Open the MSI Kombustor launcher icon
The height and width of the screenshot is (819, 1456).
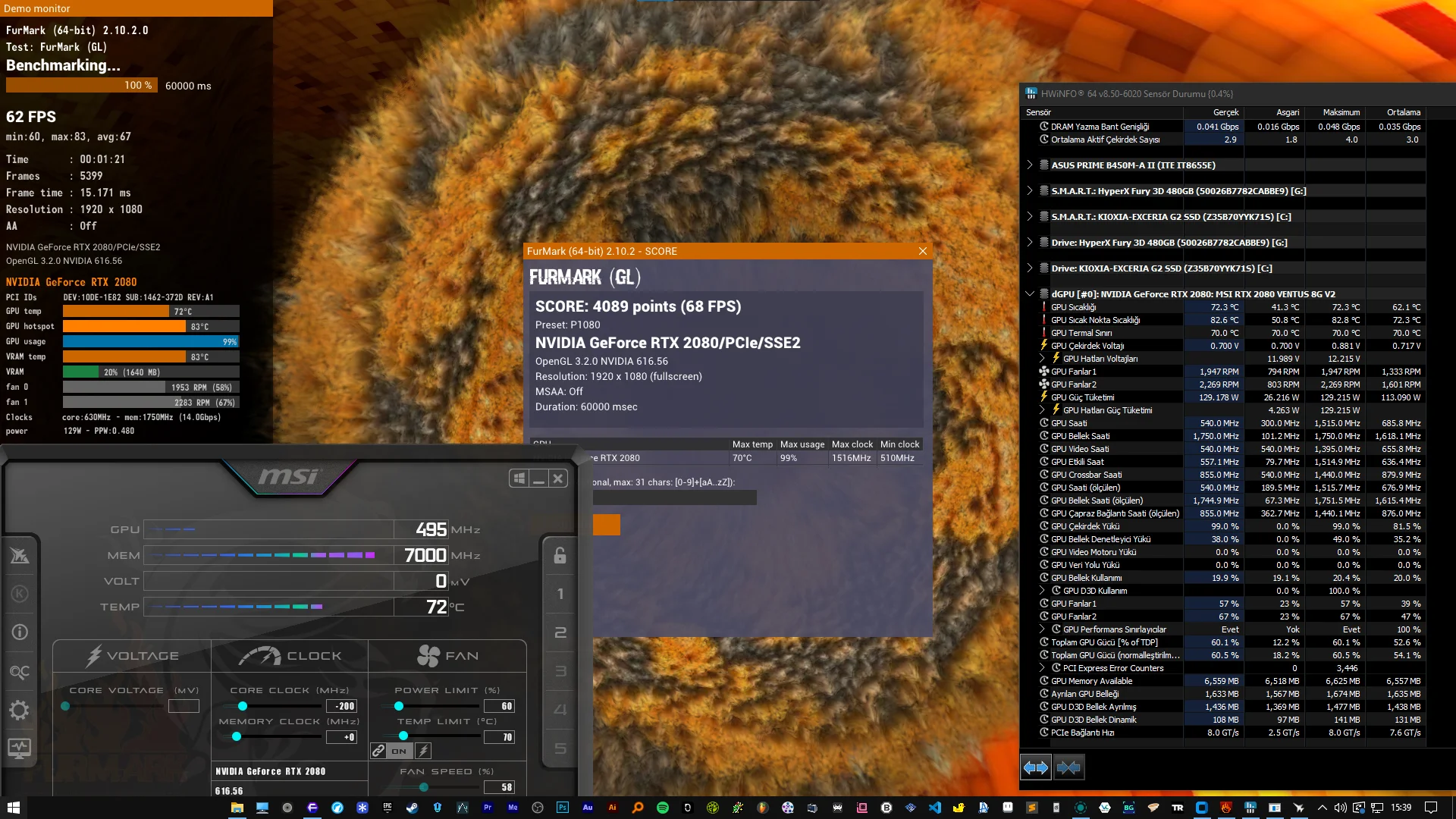click(x=20, y=556)
